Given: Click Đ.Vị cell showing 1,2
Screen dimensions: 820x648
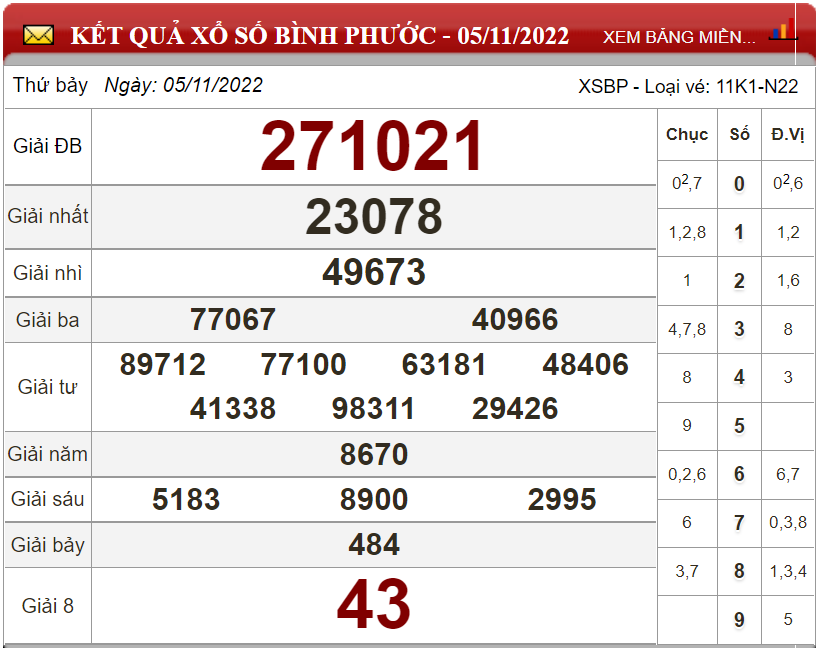Looking at the screenshot, I should pos(788,232).
